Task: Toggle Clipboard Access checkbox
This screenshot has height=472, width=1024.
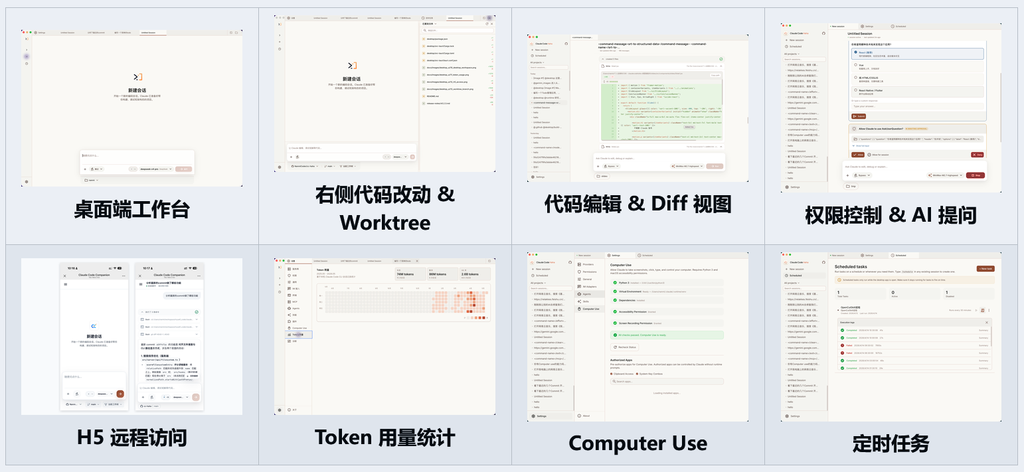Action: [611, 374]
